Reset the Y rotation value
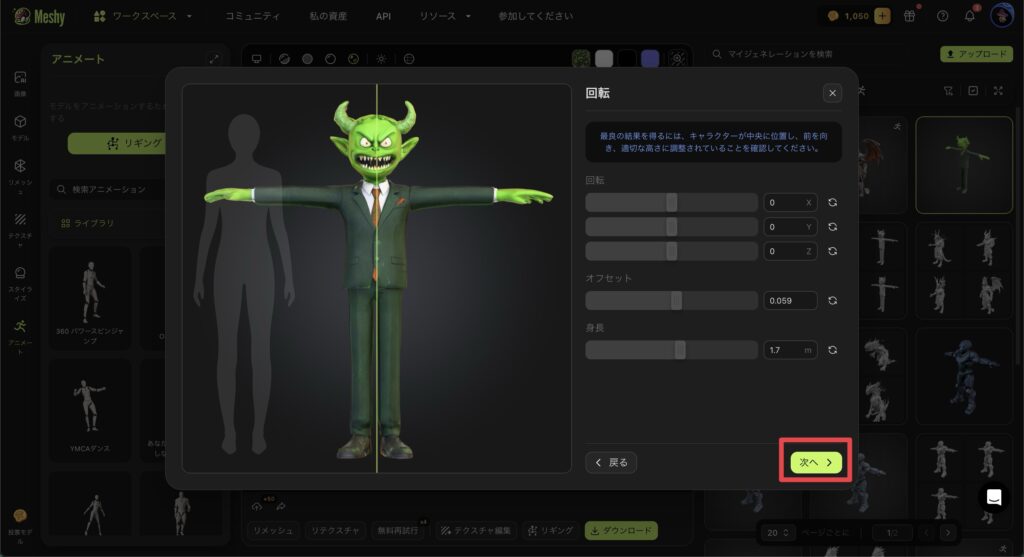 click(x=832, y=227)
